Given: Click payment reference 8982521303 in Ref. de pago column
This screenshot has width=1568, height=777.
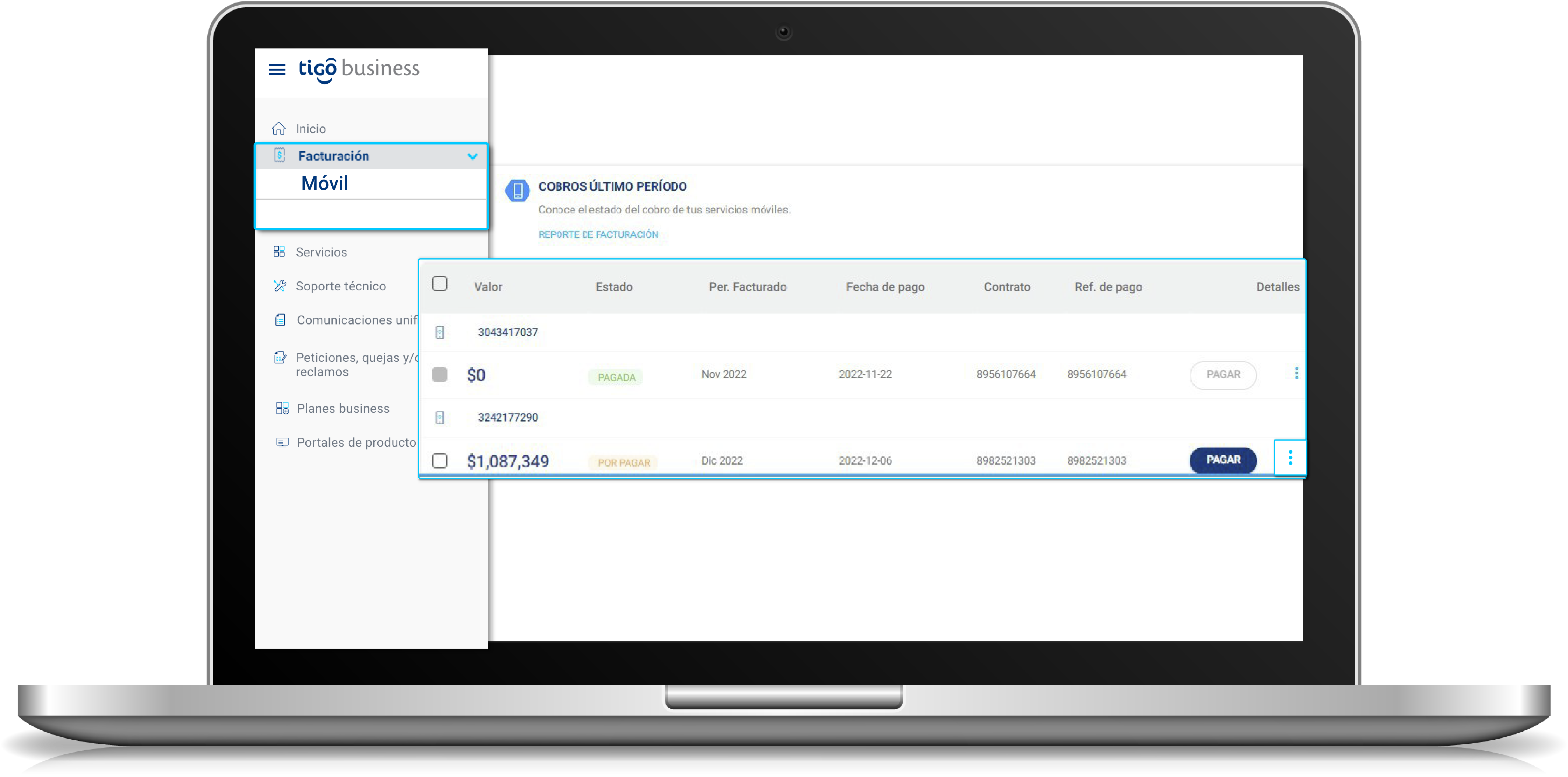Looking at the screenshot, I should (x=1096, y=461).
